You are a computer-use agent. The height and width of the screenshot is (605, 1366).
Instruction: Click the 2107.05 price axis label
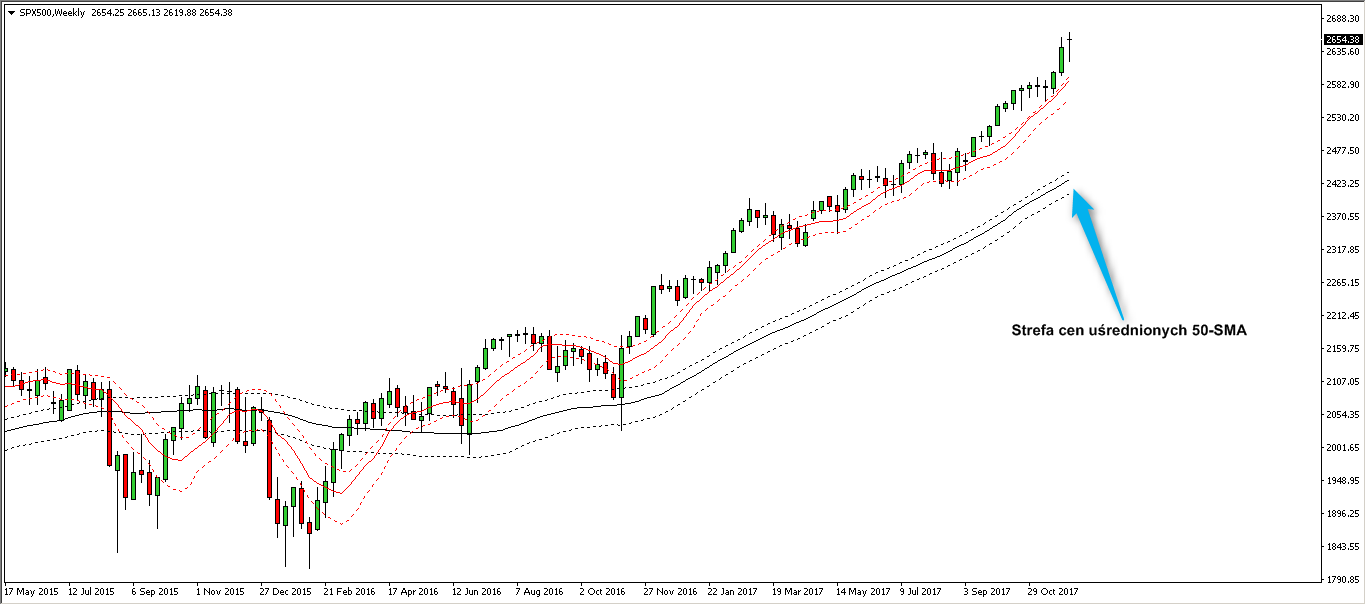(x=1341, y=382)
